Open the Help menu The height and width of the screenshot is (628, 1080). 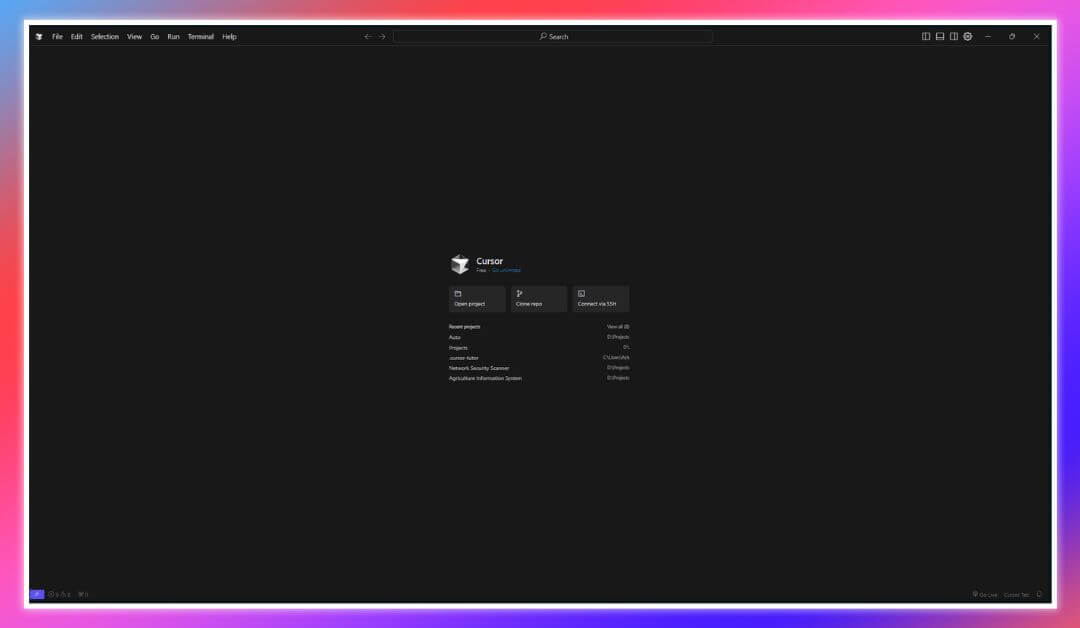[x=229, y=36]
